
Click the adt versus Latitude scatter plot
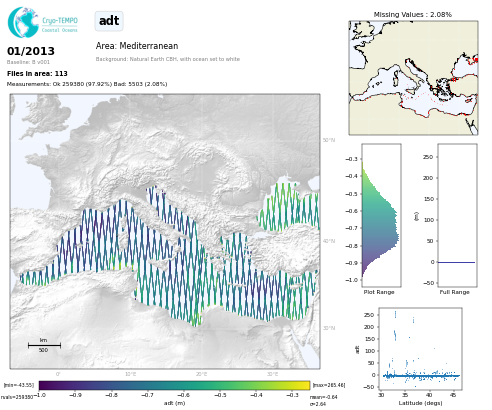coord(420,349)
